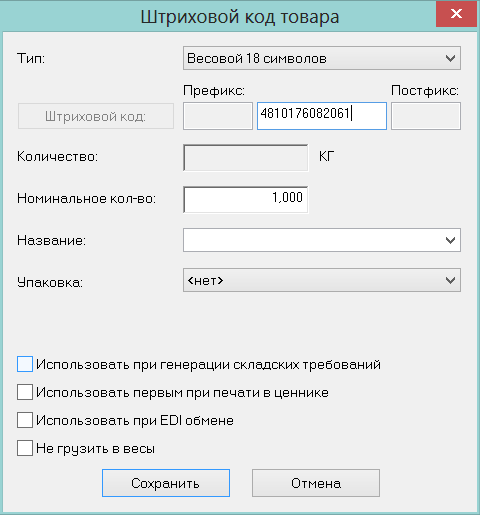Toggle Использовать при EDI обмене checkbox
This screenshot has height=515, width=480.
[25, 420]
